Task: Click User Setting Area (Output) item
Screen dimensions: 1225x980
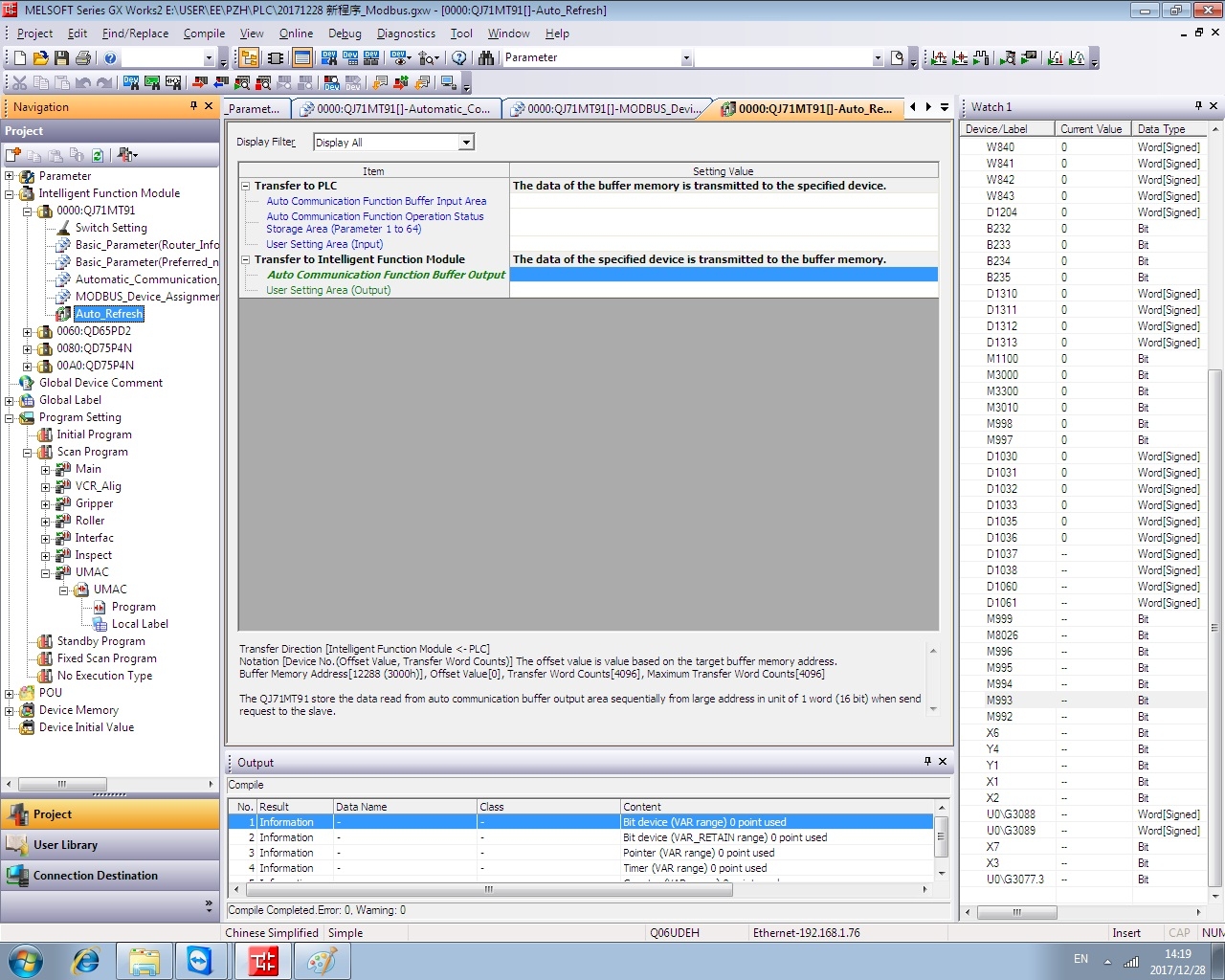Action: click(328, 290)
